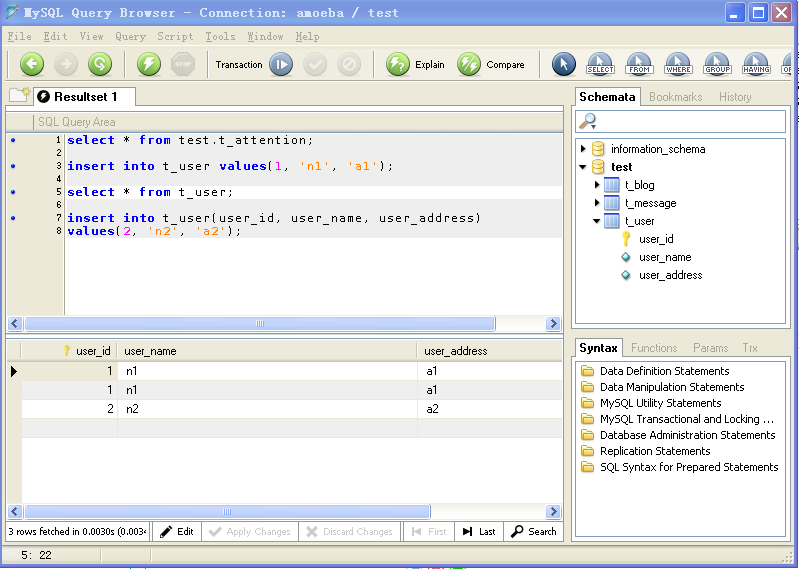Image resolution: width=799 pixels, height=569 pixels.
Task: Click the schemata search magnifier icon
Action: click(x=588, y=121)
